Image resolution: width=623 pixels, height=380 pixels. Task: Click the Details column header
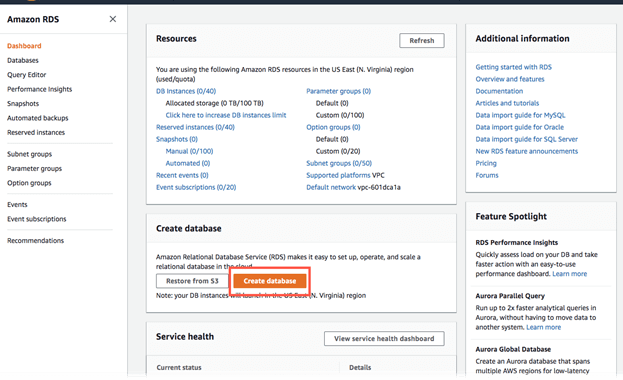tap(360, 368)
